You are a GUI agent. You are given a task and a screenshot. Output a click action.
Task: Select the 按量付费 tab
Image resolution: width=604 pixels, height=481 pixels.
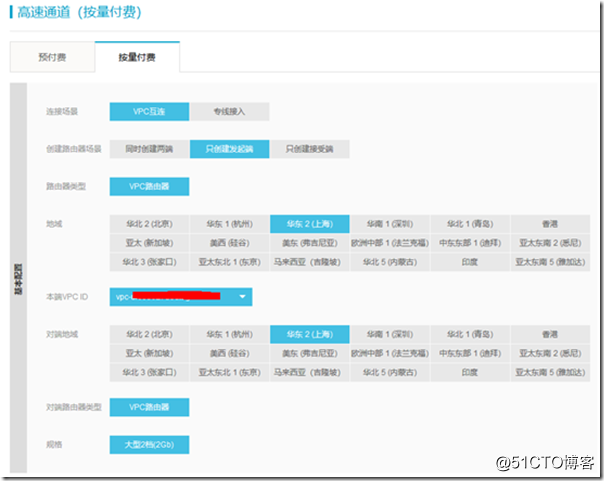click(x=137, y=57)
